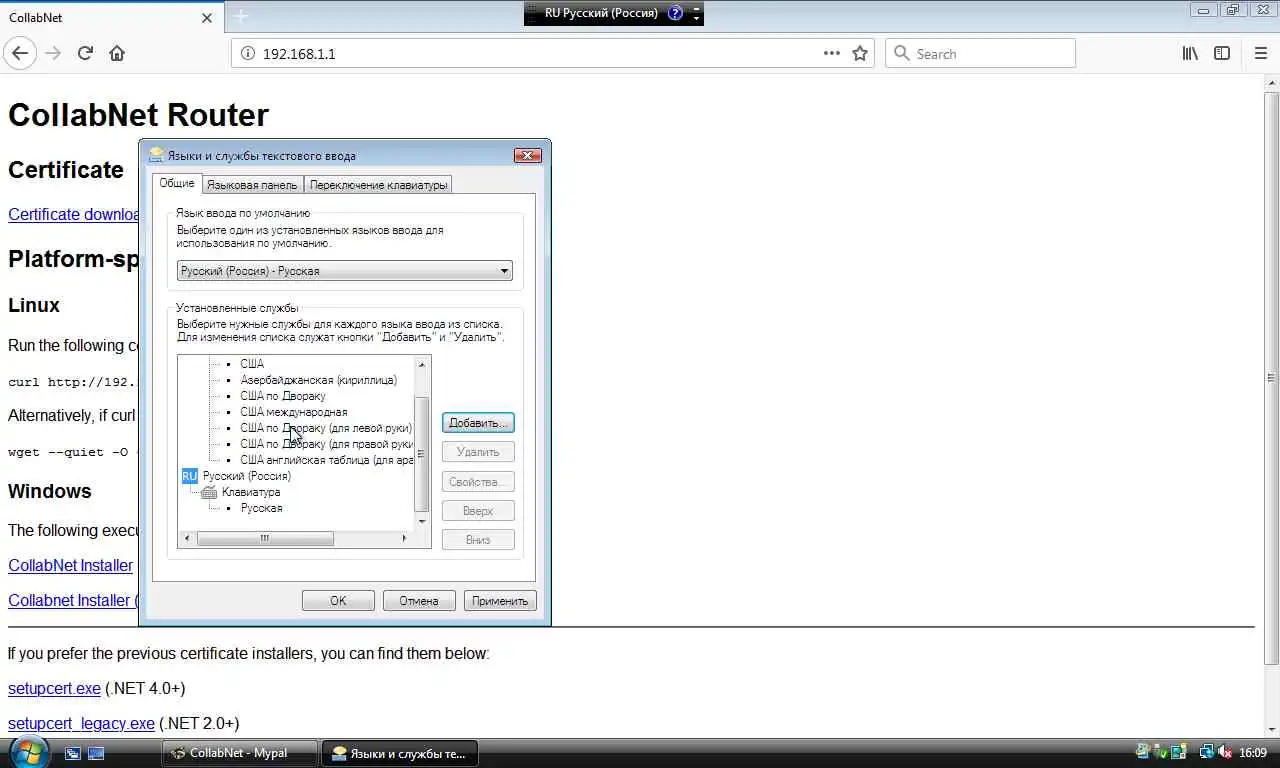Viewport: 1280px width, 768px height.
Task: Click RU Русский (Россия) language indicator
Action: point(601,13)
